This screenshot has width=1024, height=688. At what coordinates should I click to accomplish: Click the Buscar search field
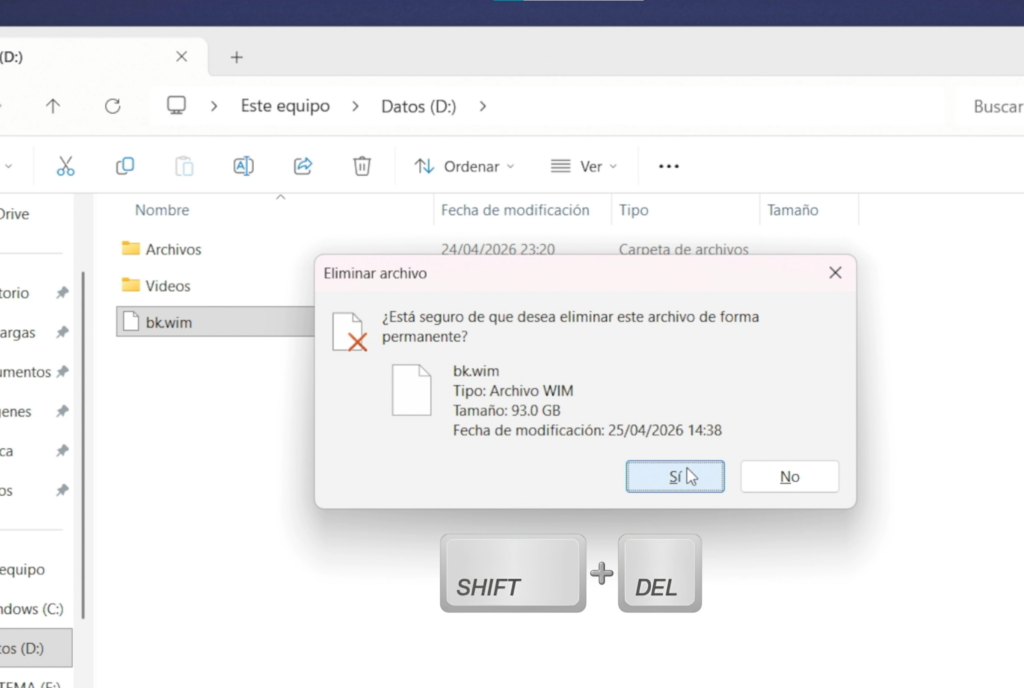[x=996, y=106]
